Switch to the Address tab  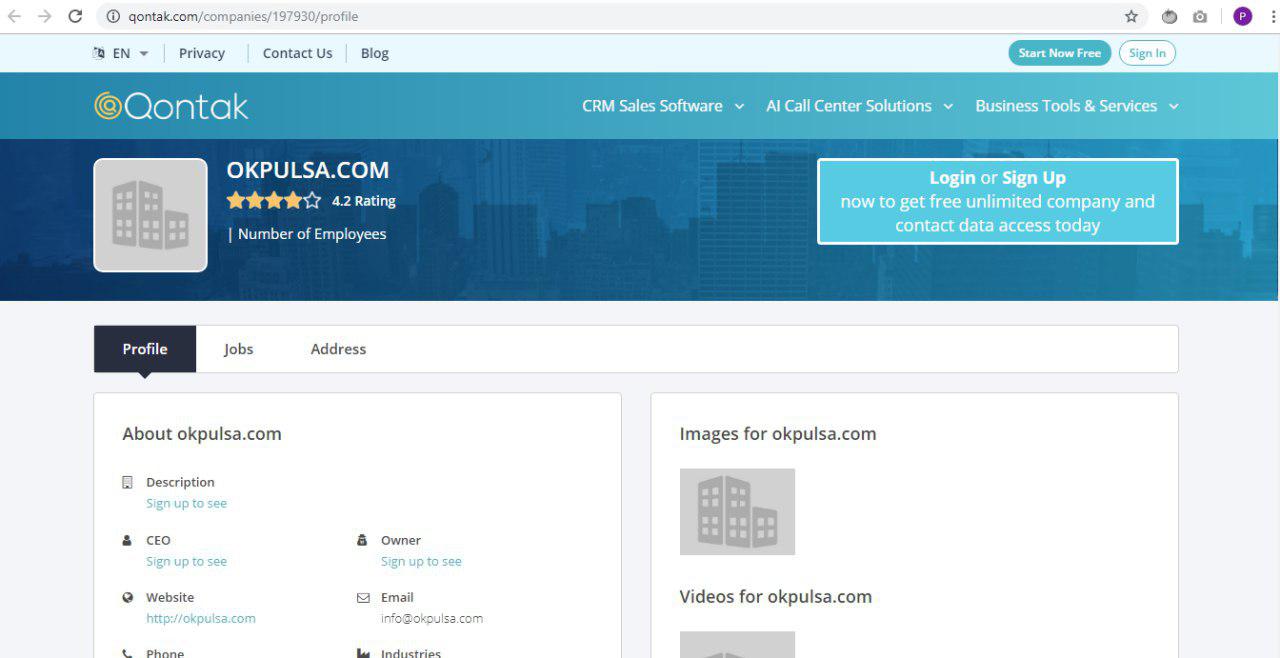pos(338,349)
